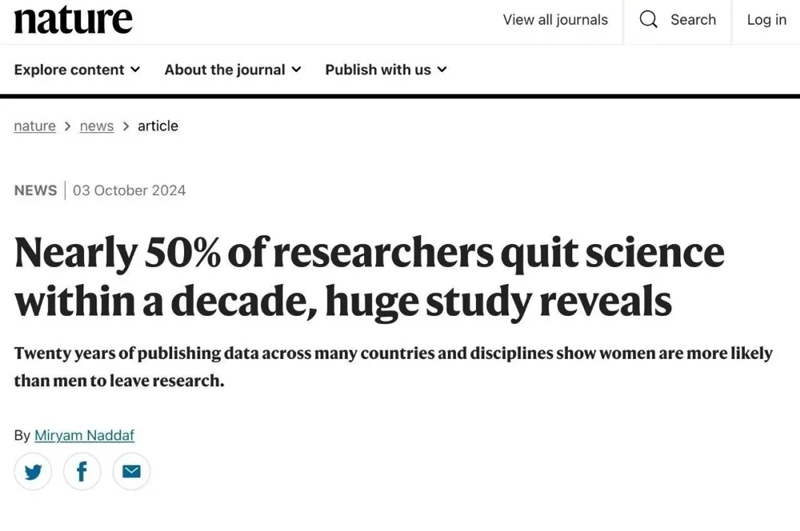
Task: Share article via Twitter bird icon
Action: click(33, 471)
